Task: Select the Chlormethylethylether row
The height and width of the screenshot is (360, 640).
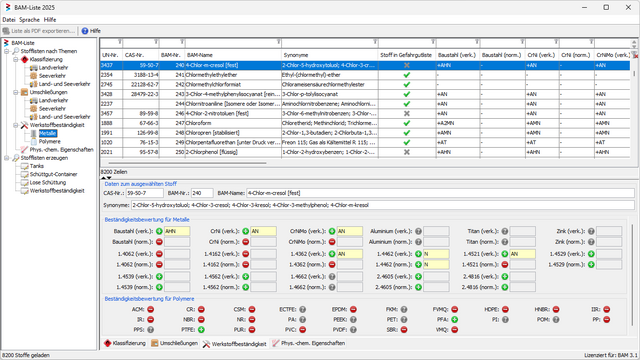Action: pyautogui.click(x=365, y=75)
